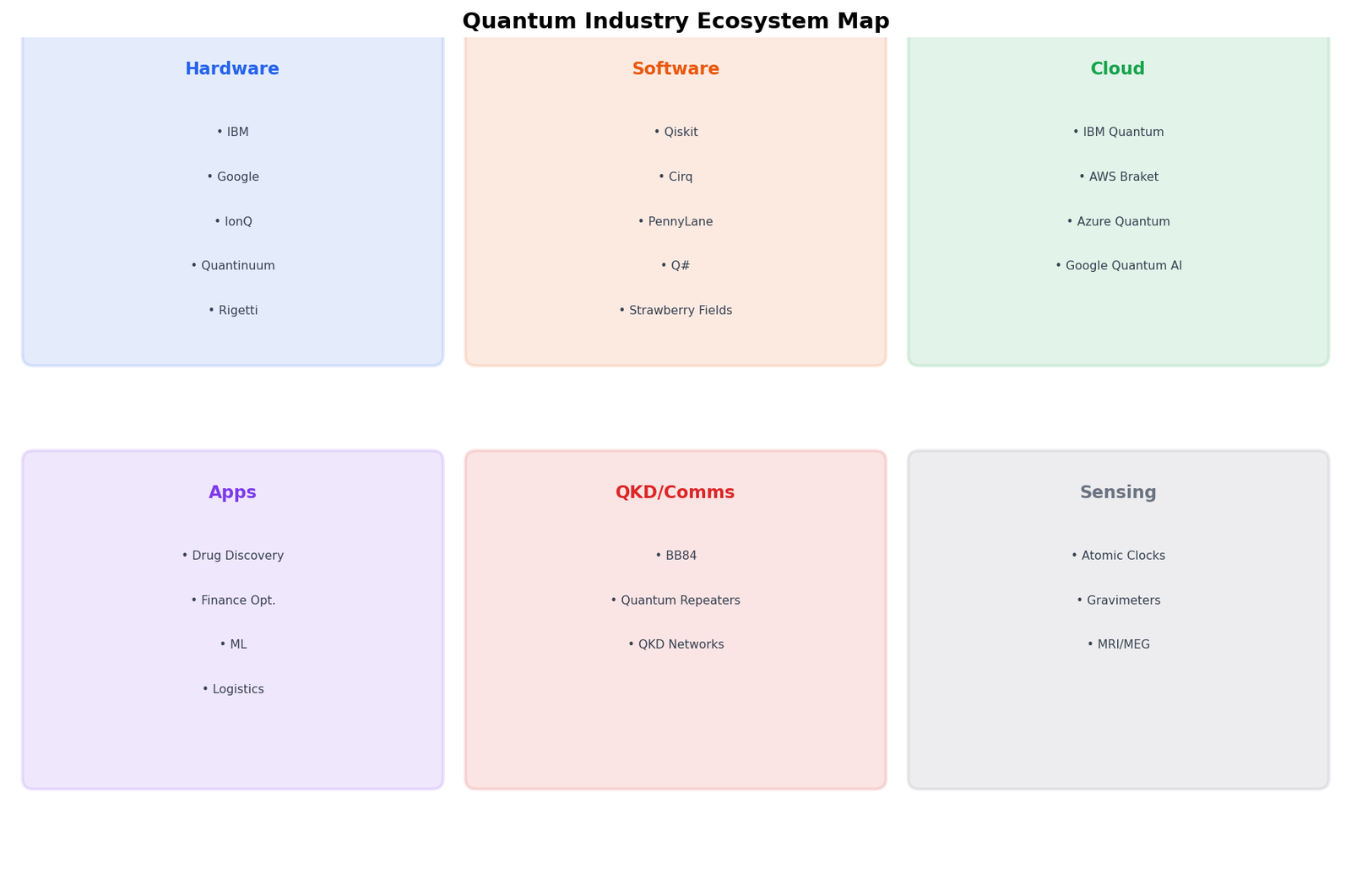
Task: Click the QKD Networks entry
Action: coord(675,645)
